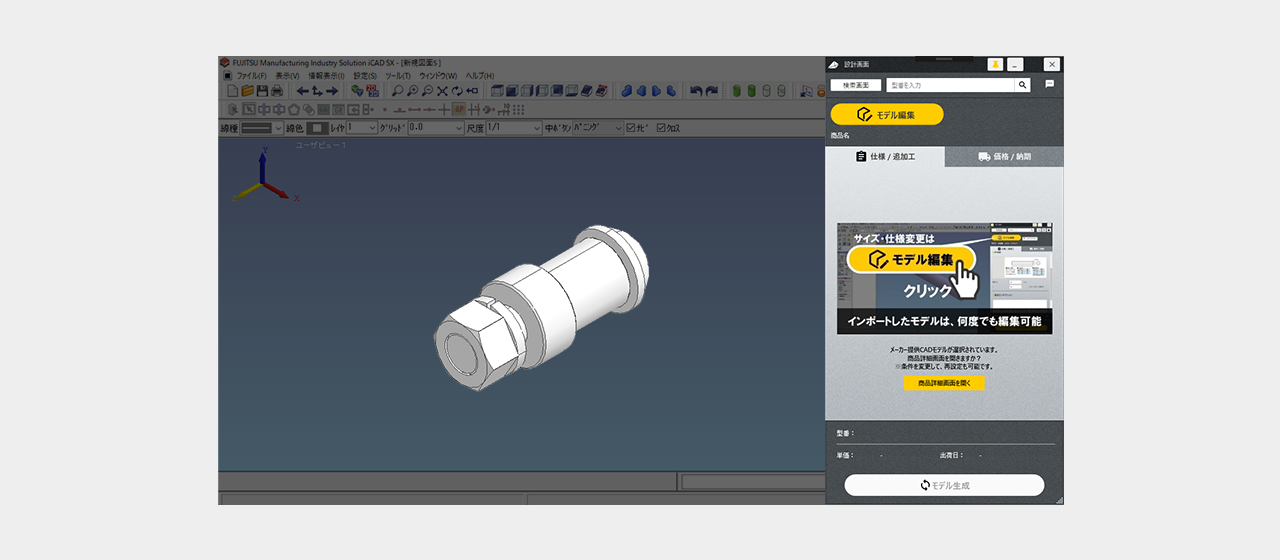Screen dimensions: 1280x560
Task: Toggle the ｸﾛｽ checkbox
Action: click(660, 128)
